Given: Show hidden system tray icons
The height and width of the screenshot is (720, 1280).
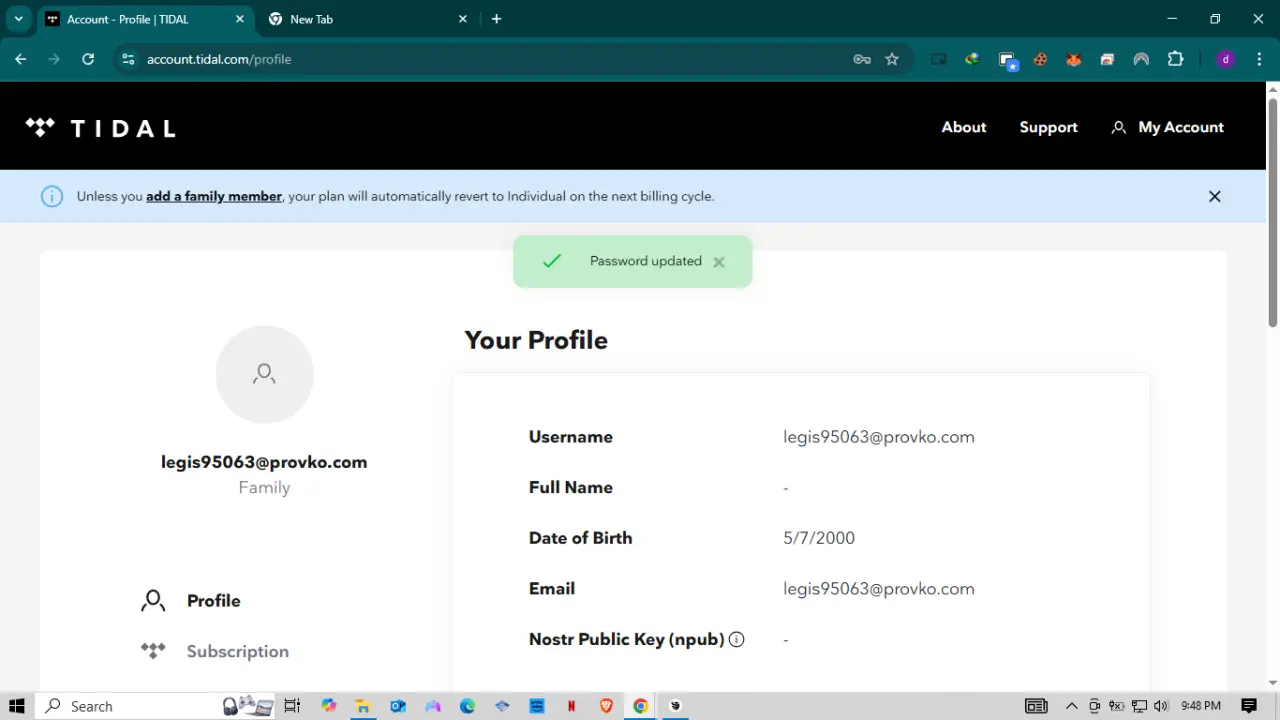Looking at the screenshot, I should pyautogui.click(x=1072, y=706).
